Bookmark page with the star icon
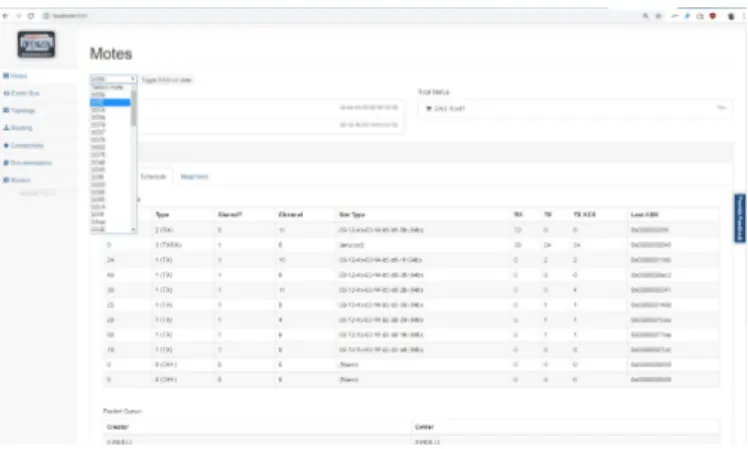748x449 pixels. pyautogui.click(x=658, y=16)
